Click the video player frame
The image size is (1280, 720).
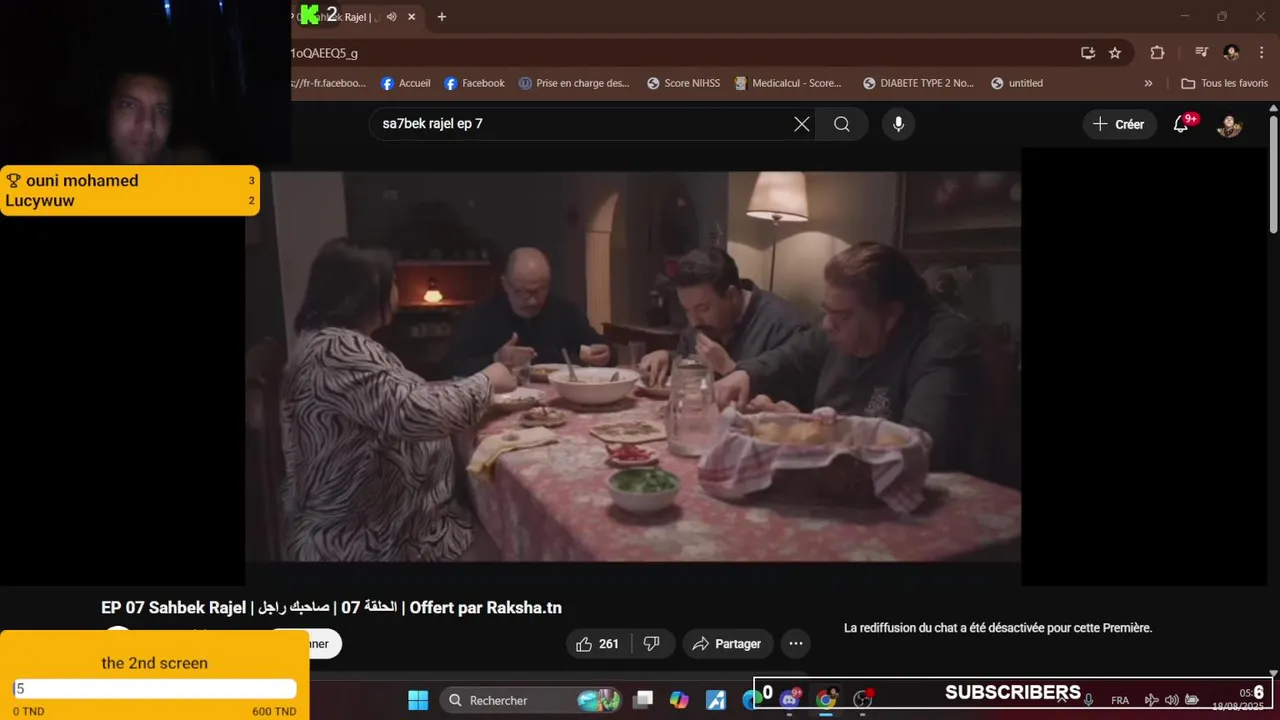pyautogui.click(x=633, y=366)
